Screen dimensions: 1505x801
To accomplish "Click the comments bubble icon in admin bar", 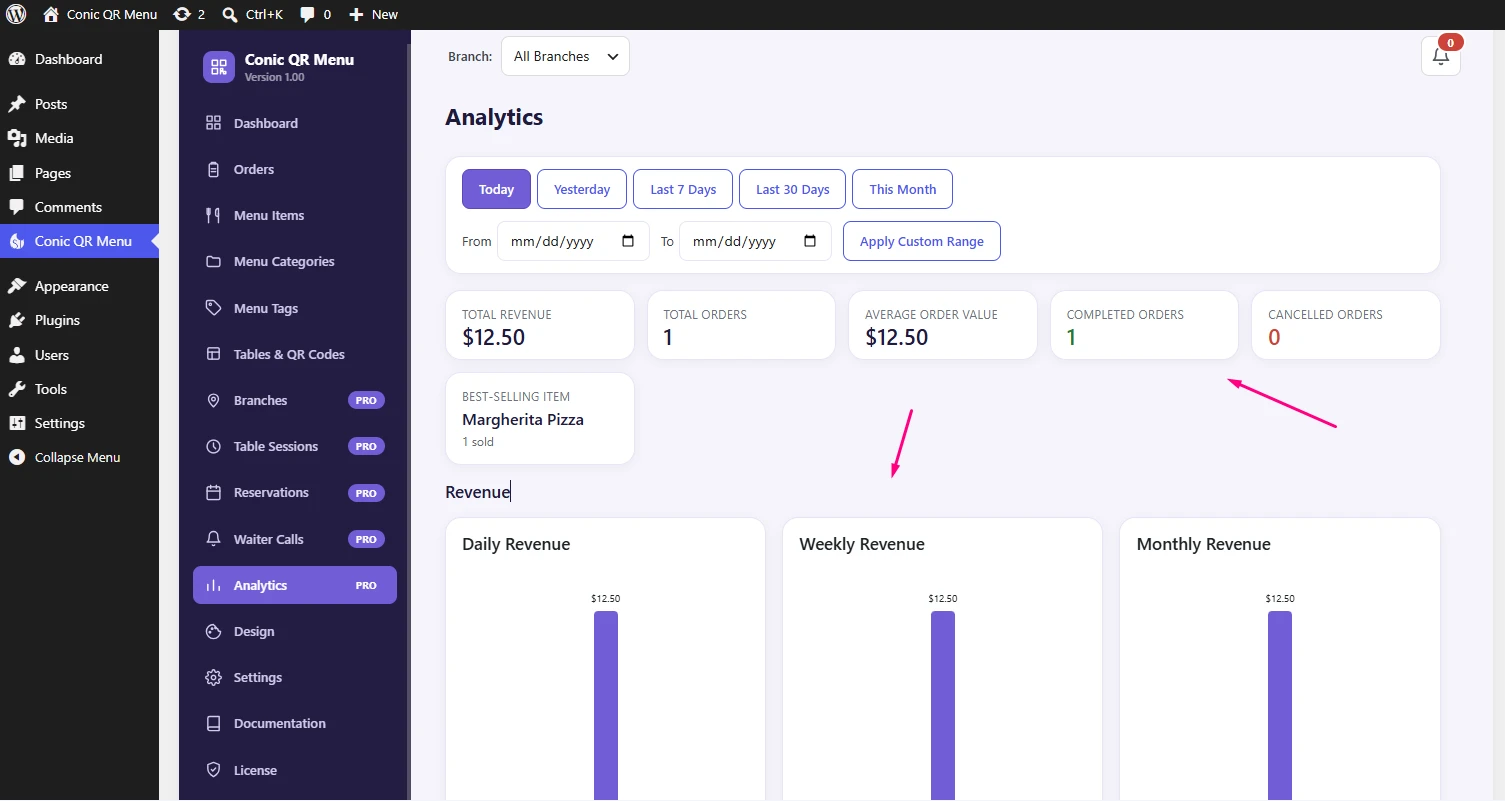I will (x=308, y=14).
